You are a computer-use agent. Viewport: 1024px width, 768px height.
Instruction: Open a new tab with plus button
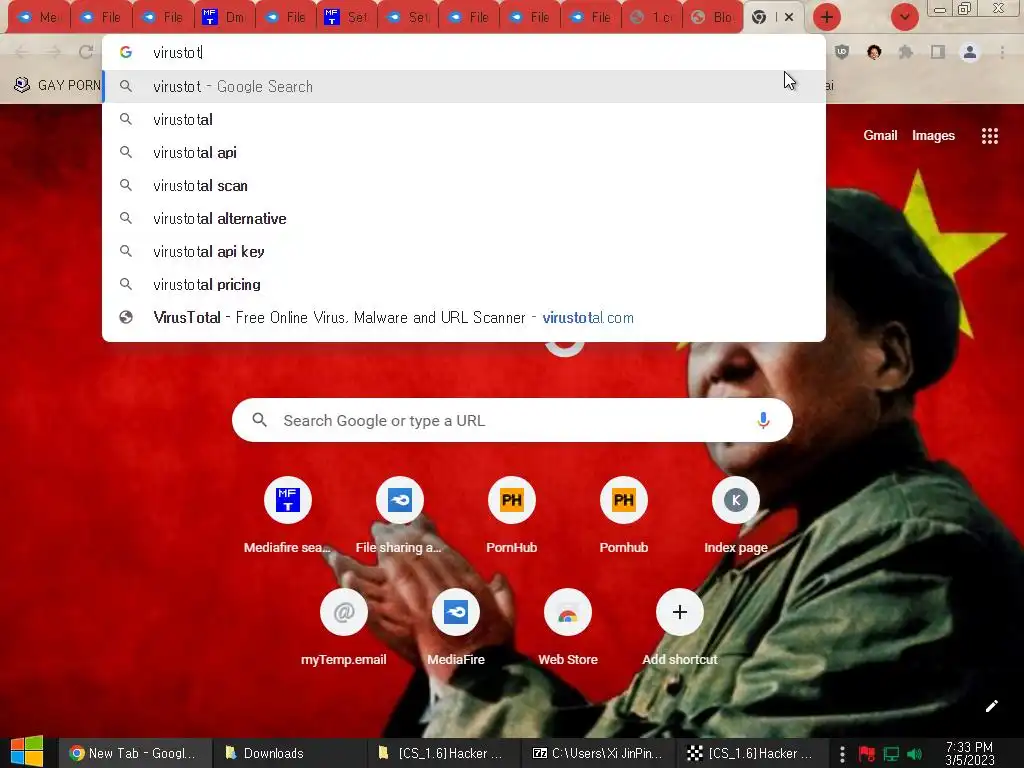(826, 17)
